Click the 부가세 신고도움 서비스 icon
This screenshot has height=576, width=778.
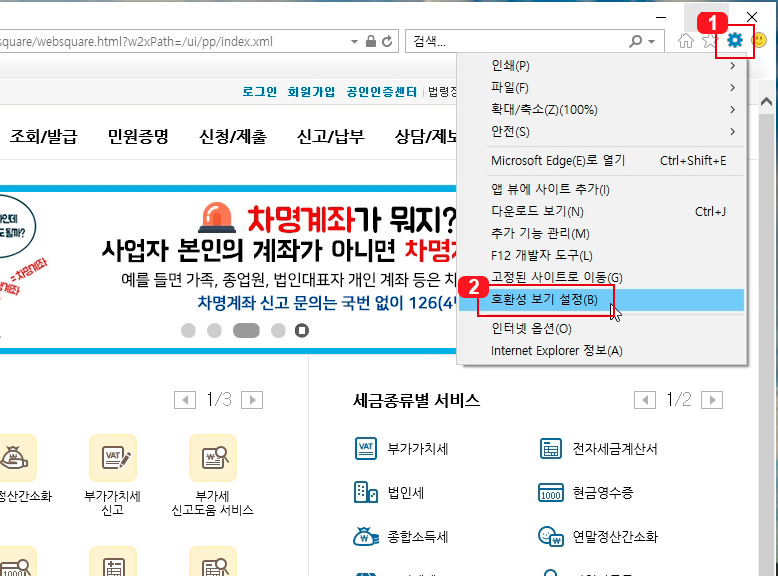click(213, 458)
